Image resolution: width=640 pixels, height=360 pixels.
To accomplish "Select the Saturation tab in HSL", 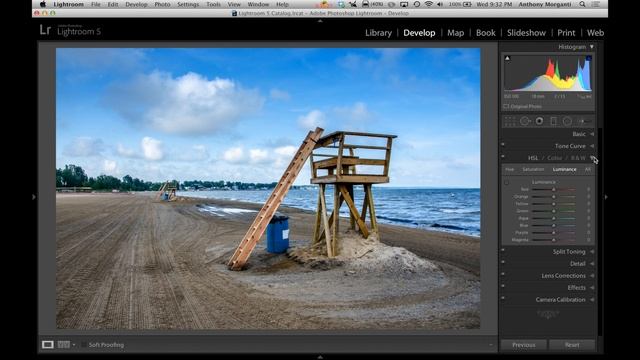I will [x=533, y=169].
